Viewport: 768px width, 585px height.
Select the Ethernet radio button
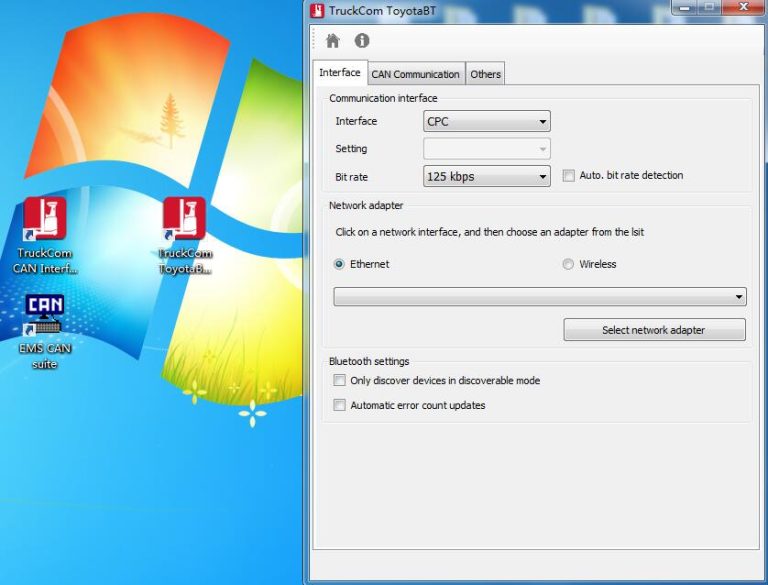(339, 264)
